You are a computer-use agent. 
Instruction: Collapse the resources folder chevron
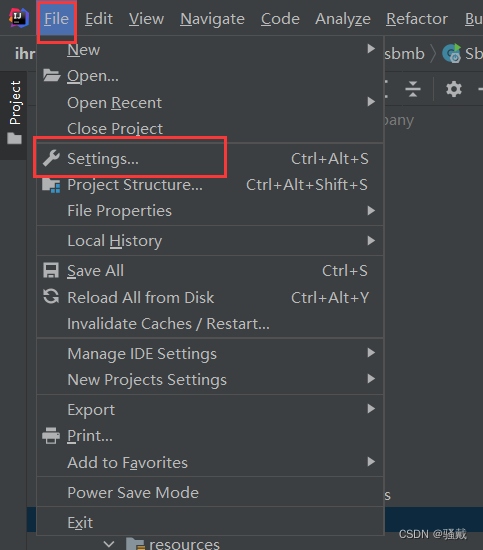(109, 544)
